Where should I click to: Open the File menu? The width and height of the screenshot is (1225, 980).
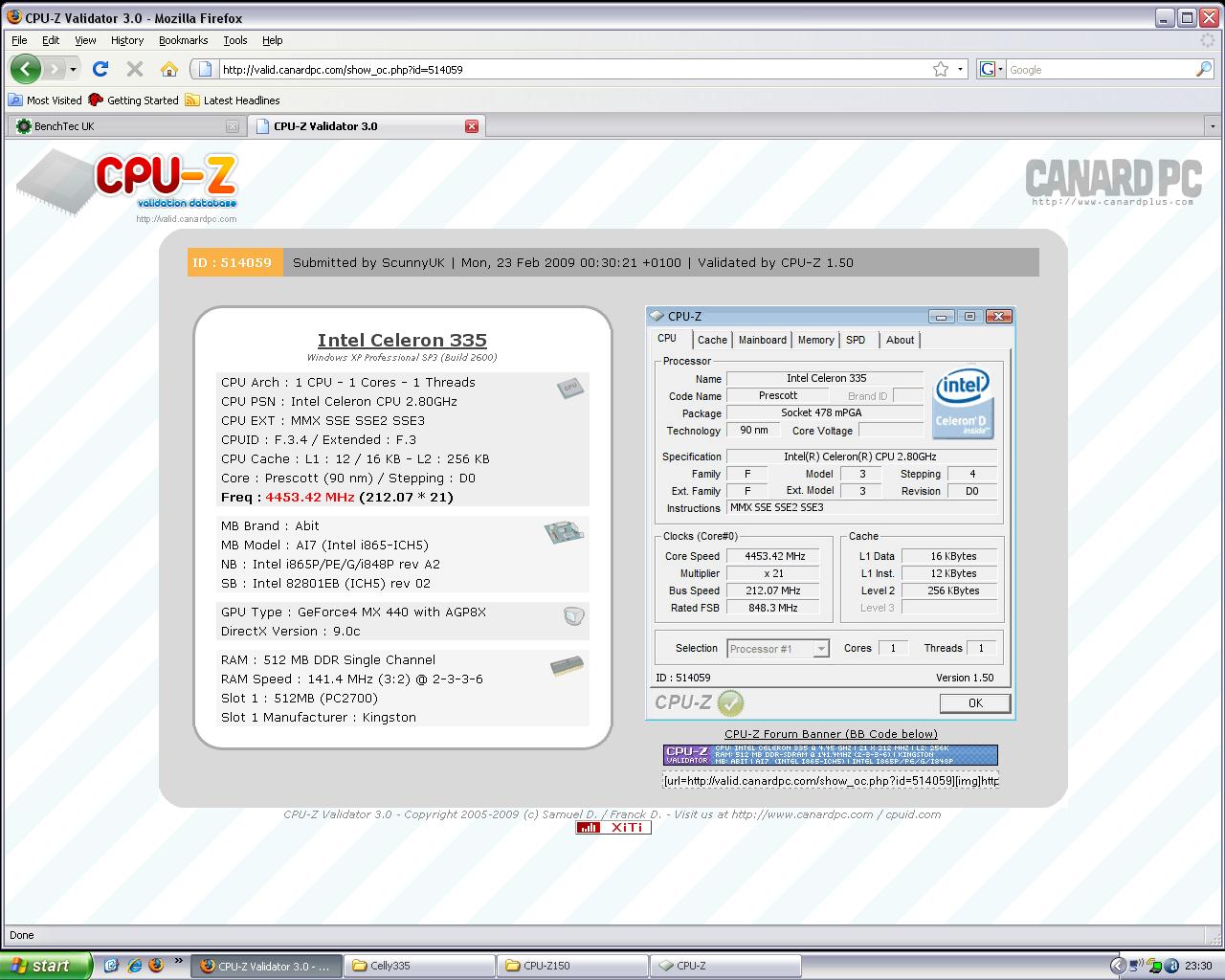coord(19,40)
